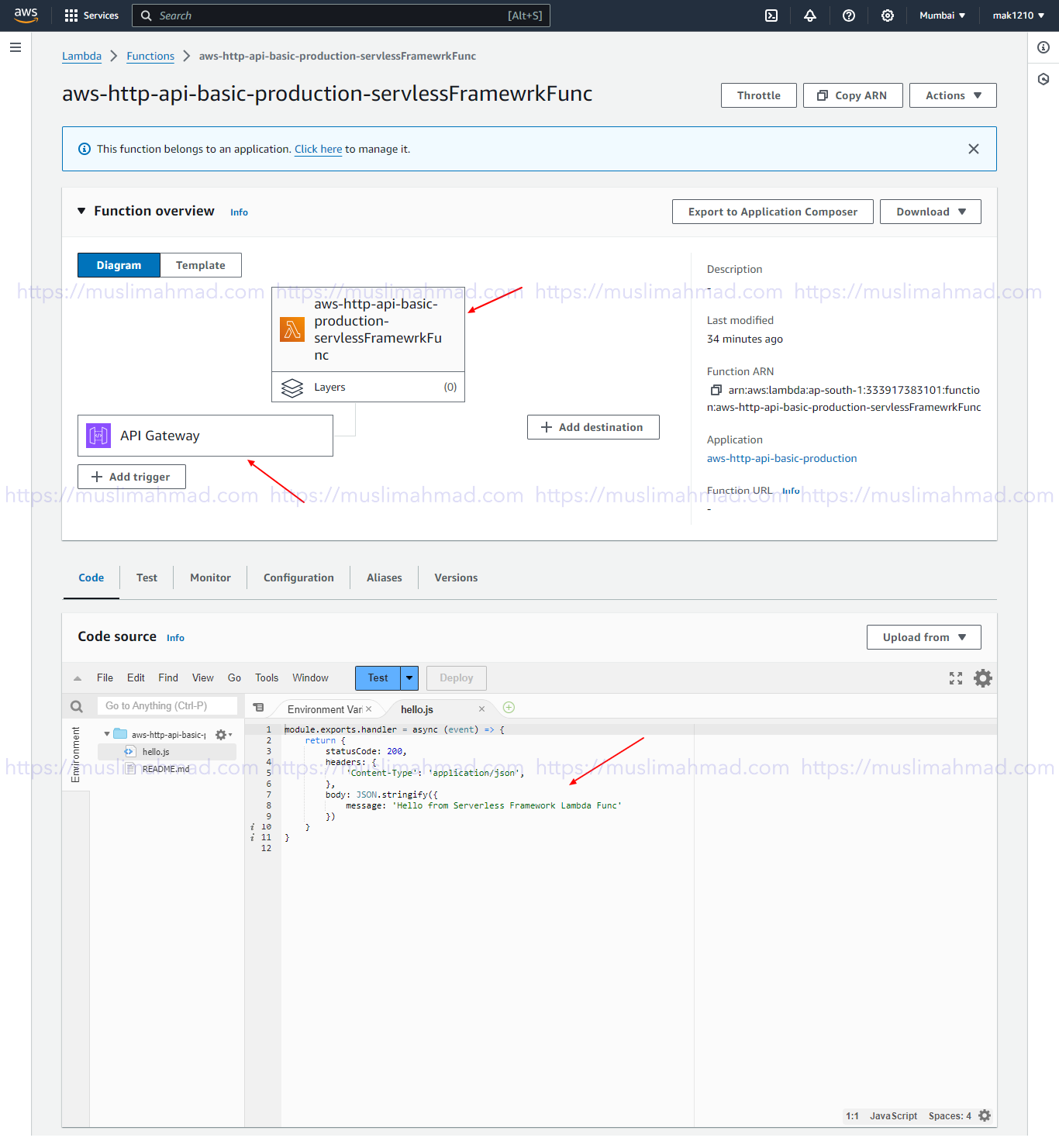1059x1148 pixels.
Task: Follow the Lambda breadcrumb link
Action: tap(81, 56)
